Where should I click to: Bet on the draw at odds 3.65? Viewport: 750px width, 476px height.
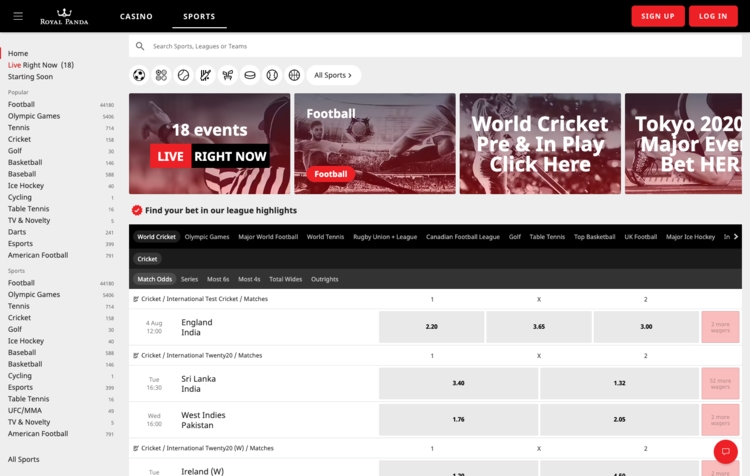pos(539,327)
